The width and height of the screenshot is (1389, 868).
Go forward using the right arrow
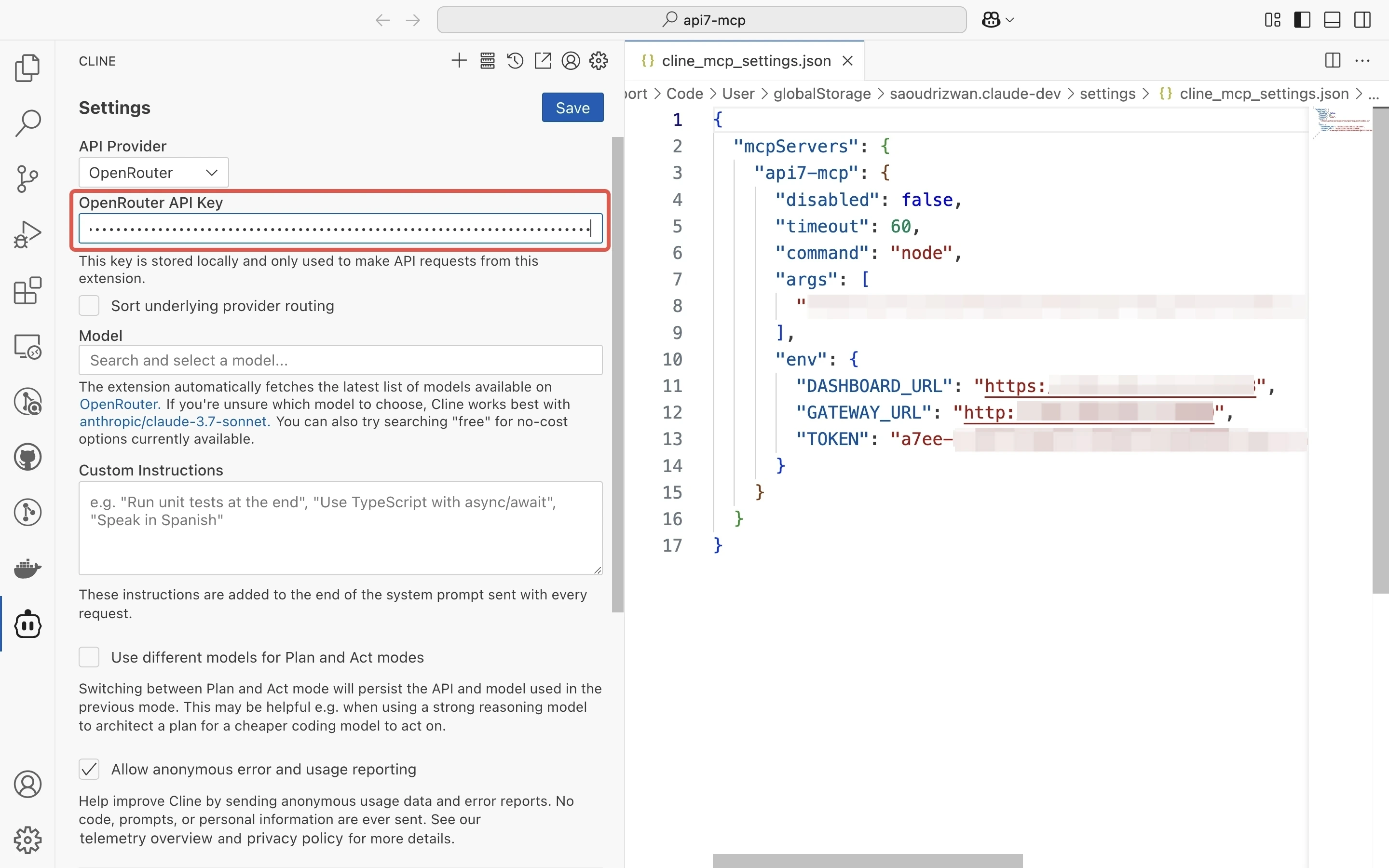[x=413, y=20]
